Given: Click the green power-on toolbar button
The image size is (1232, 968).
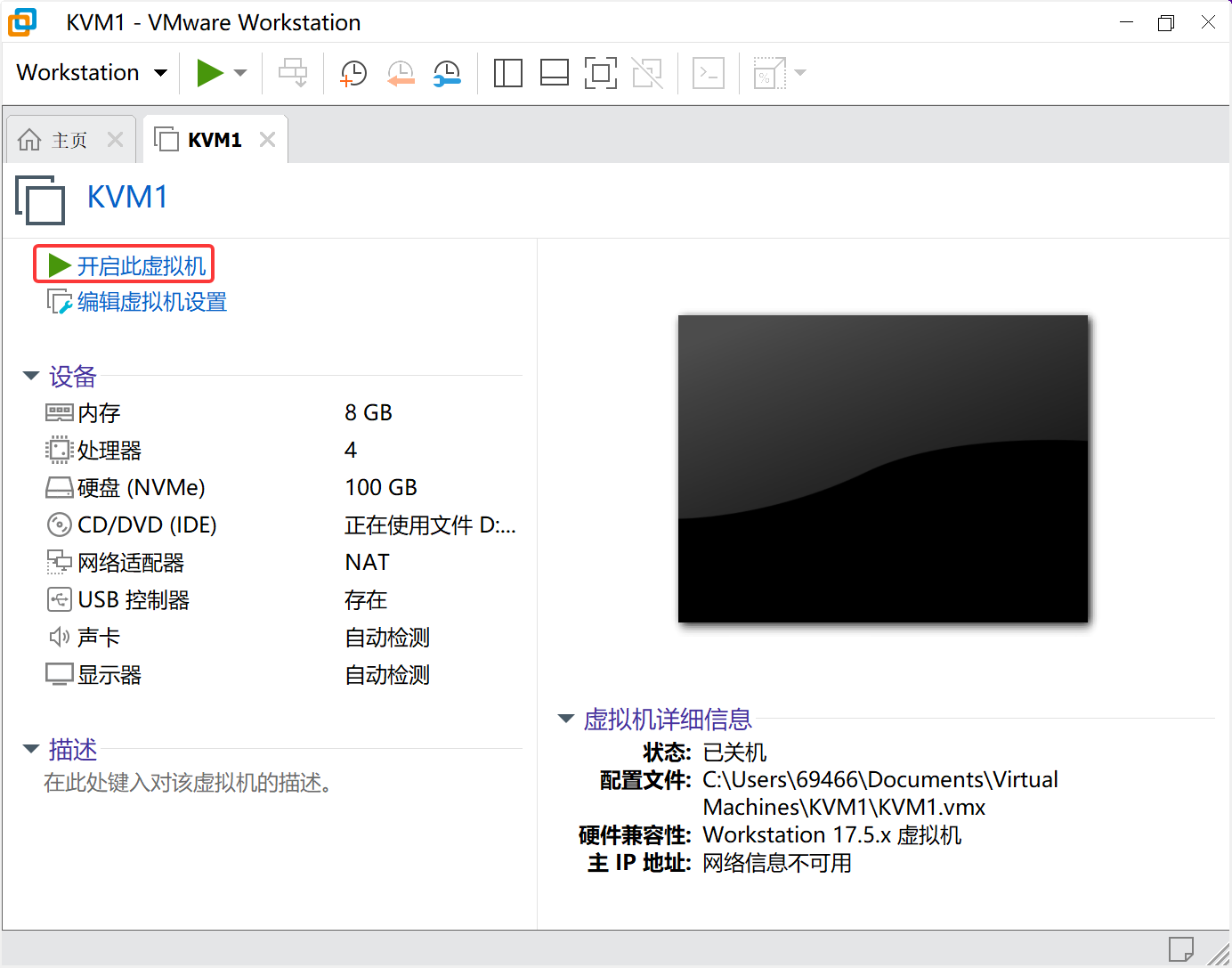Looking at the screenshot, I should click(x=210, y=73).
